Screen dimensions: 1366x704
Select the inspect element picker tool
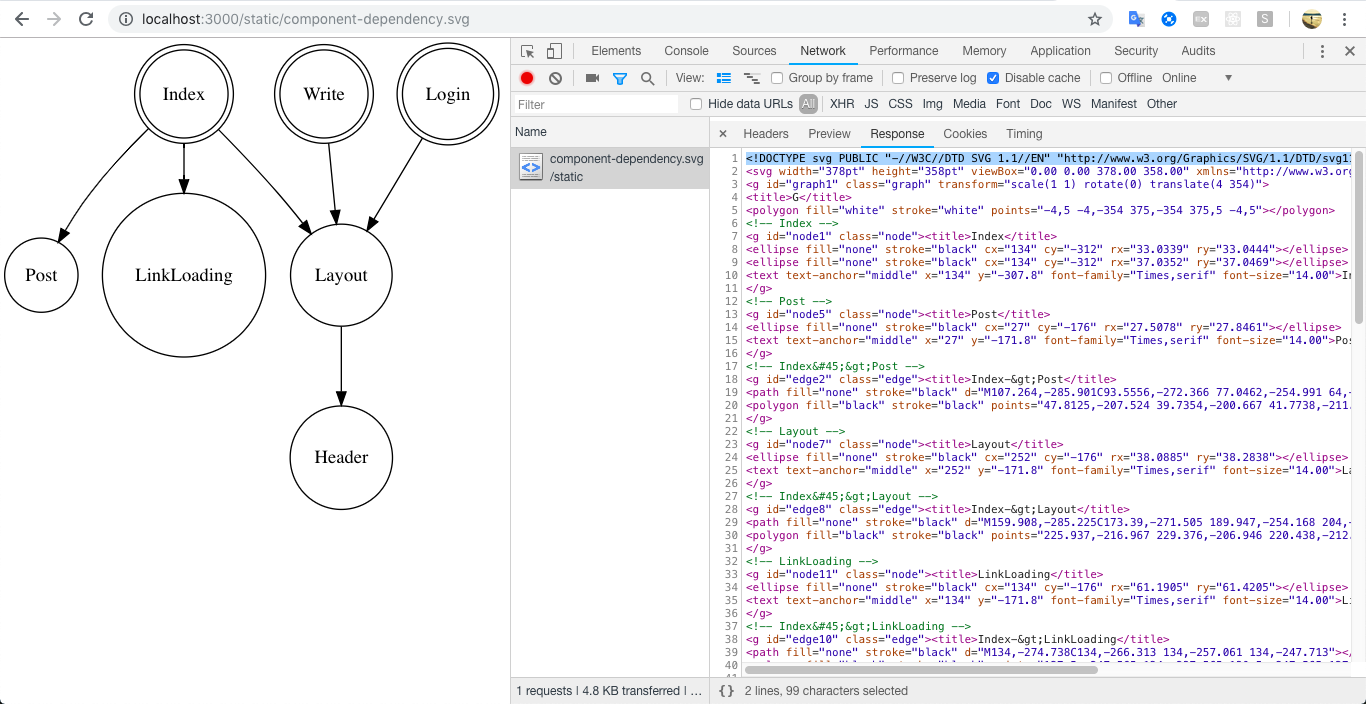point(528,51)
